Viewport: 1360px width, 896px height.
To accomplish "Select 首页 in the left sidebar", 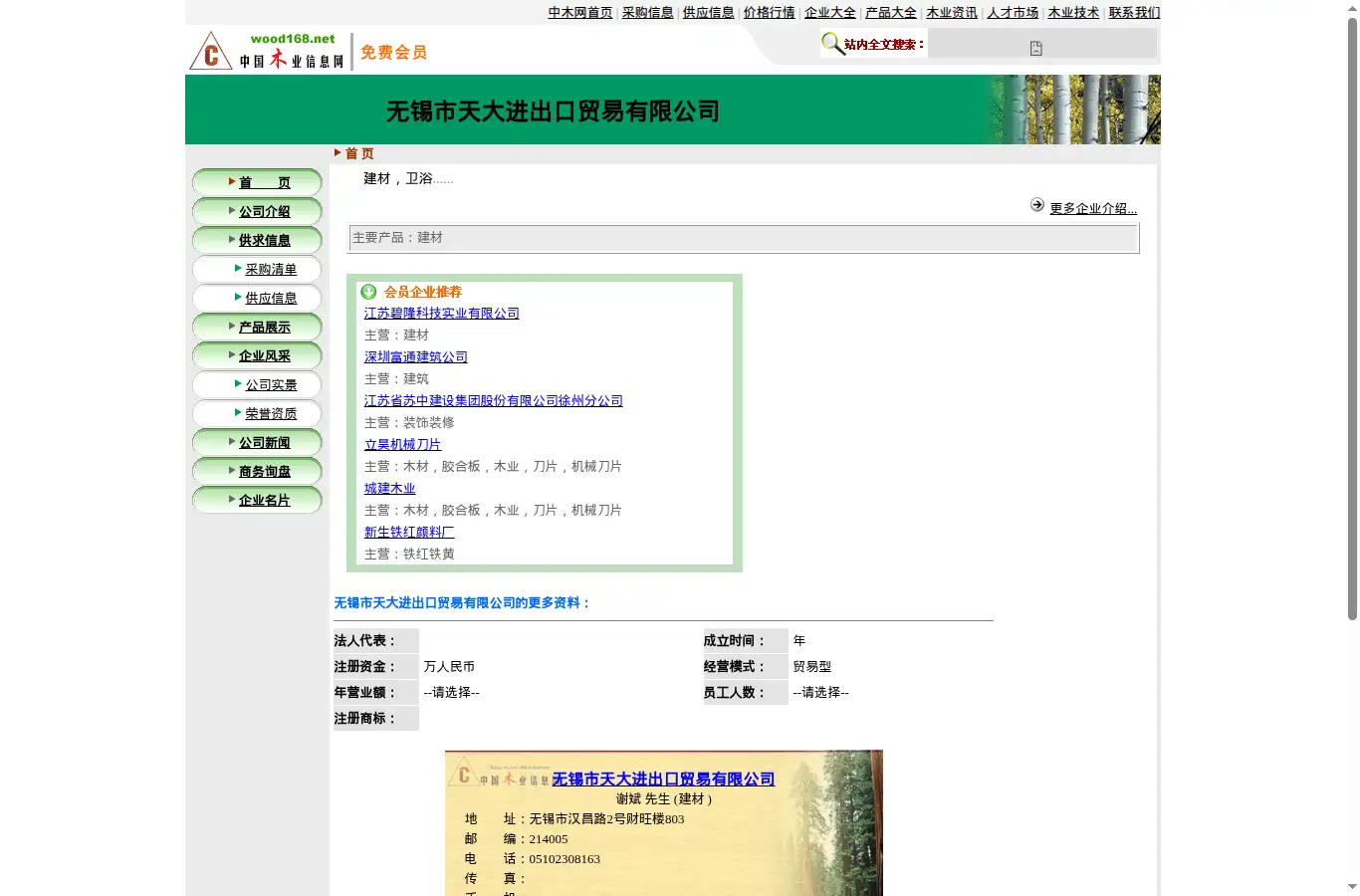I will [x=265, y=183].
